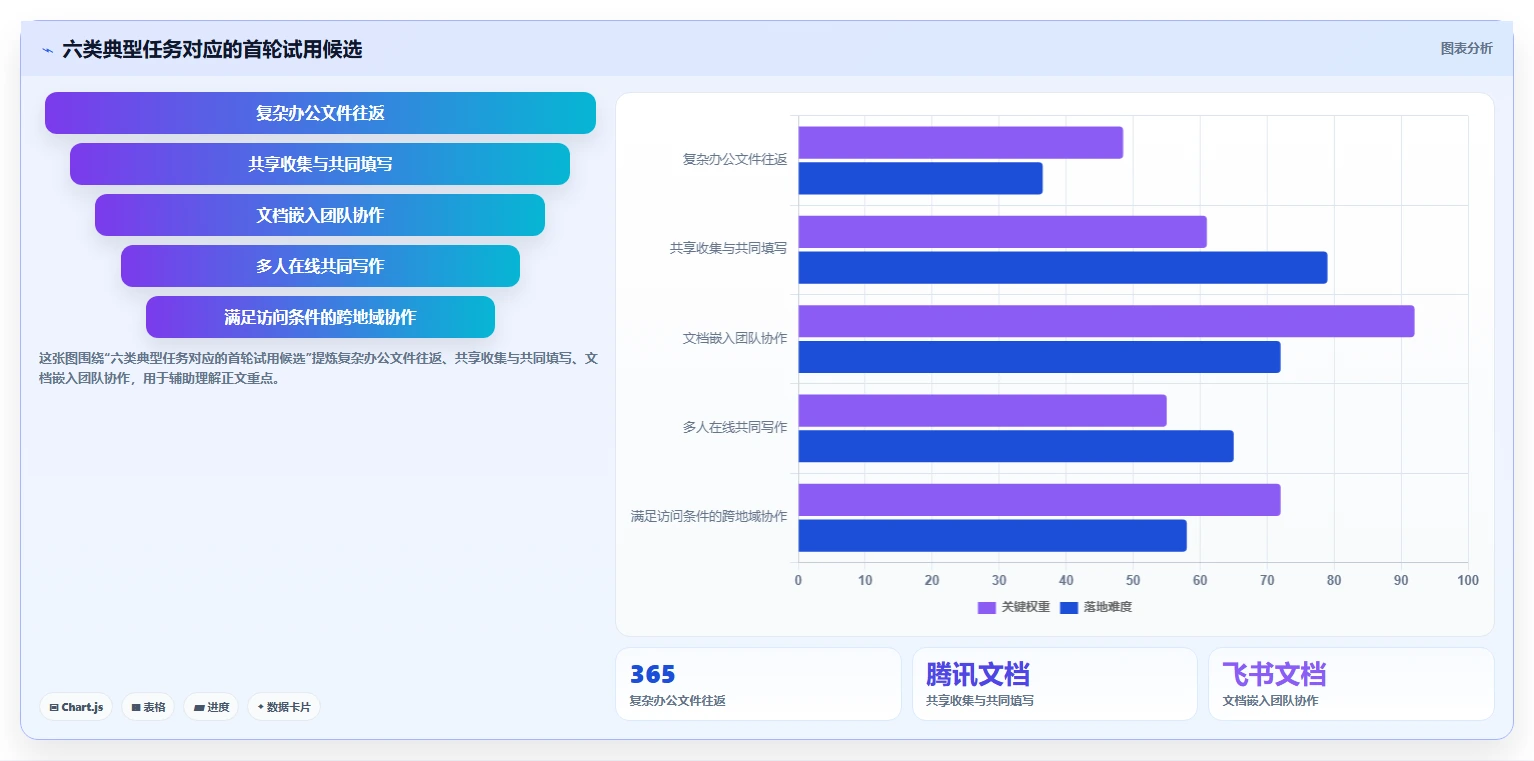The height and width of the screenshot is (761, 1534).
Task: Click the blue 落地难度 bar for 文档嵌入团队协作
Action: [x=1039, y=357]
